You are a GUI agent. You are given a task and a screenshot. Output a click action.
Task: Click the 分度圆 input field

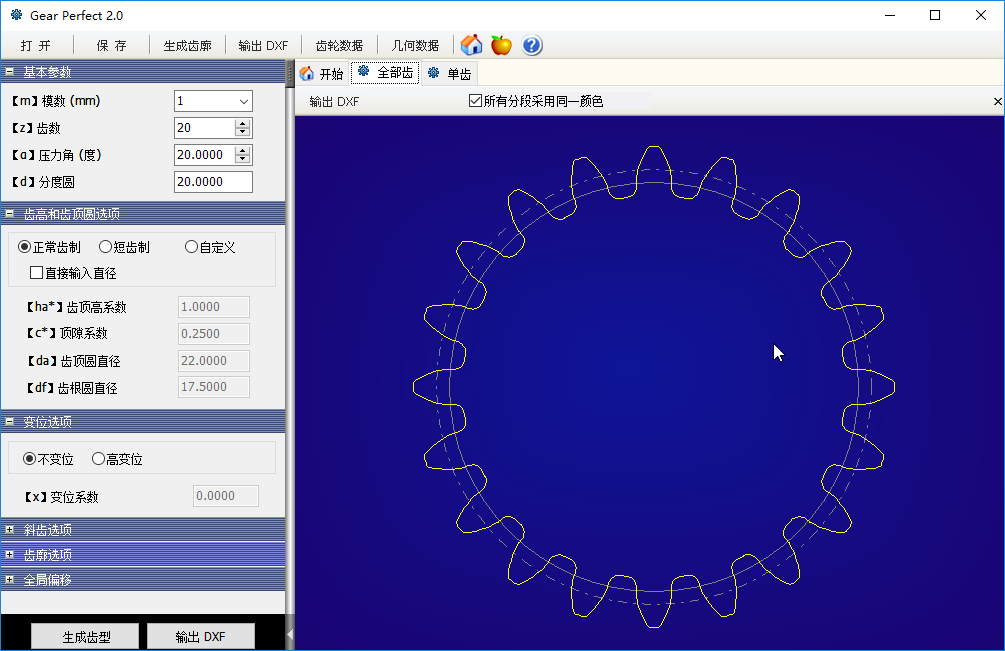pos(212,182)
